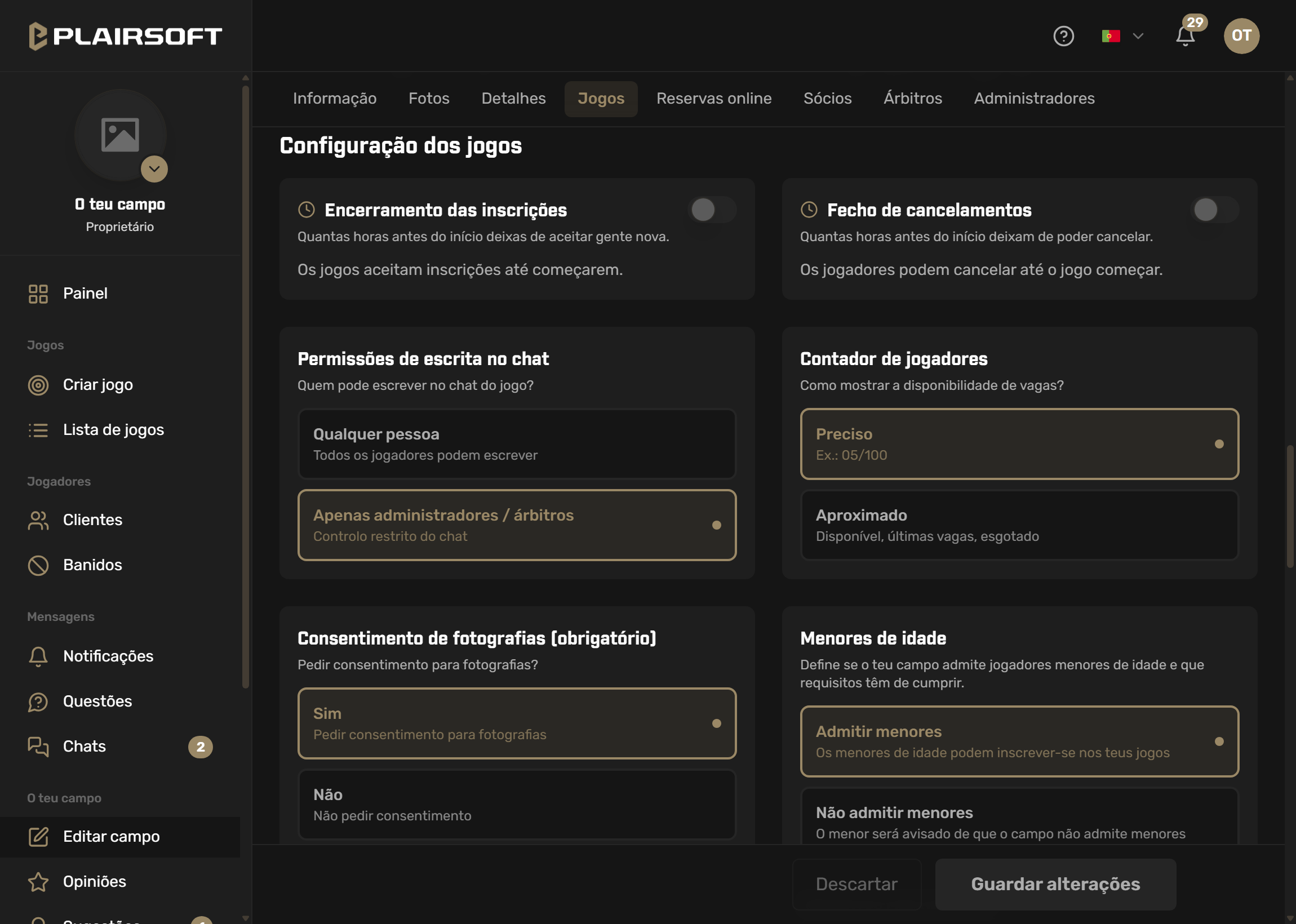The width and height of the screenshot is (1296, 924).
Task: Click the Editar campo pencil icon
Action: [x=38, y=837]
